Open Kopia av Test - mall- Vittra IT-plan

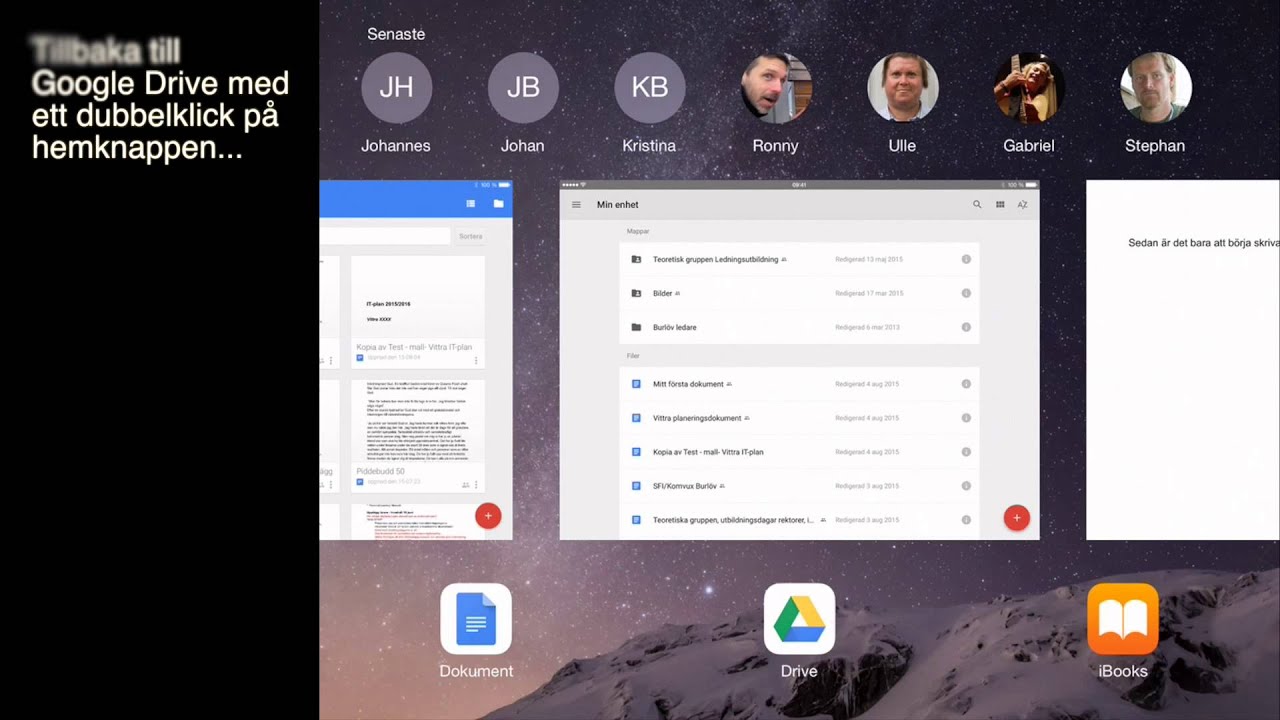tap(799, 452)
